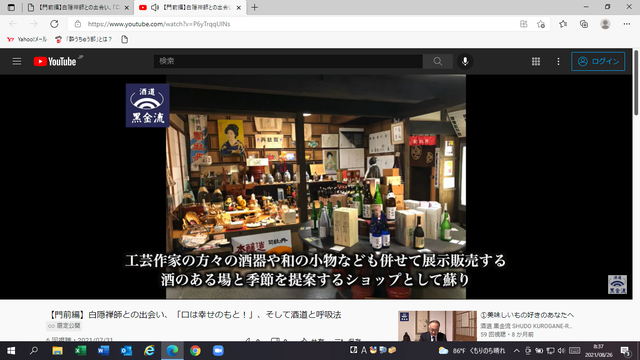Add this page to favorites

click(x=541, y=24)
